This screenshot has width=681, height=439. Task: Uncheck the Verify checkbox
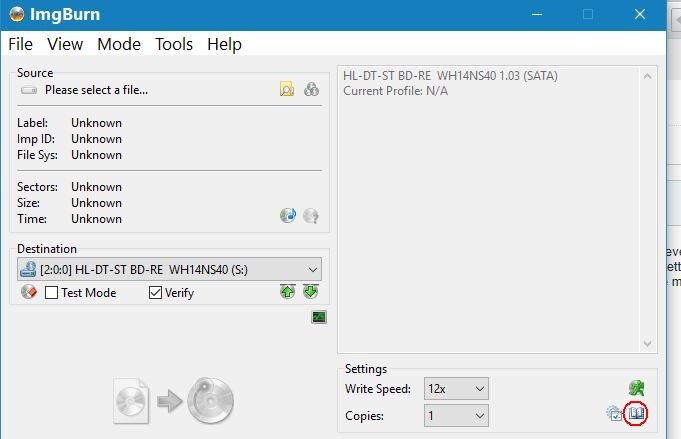point(155,293)
